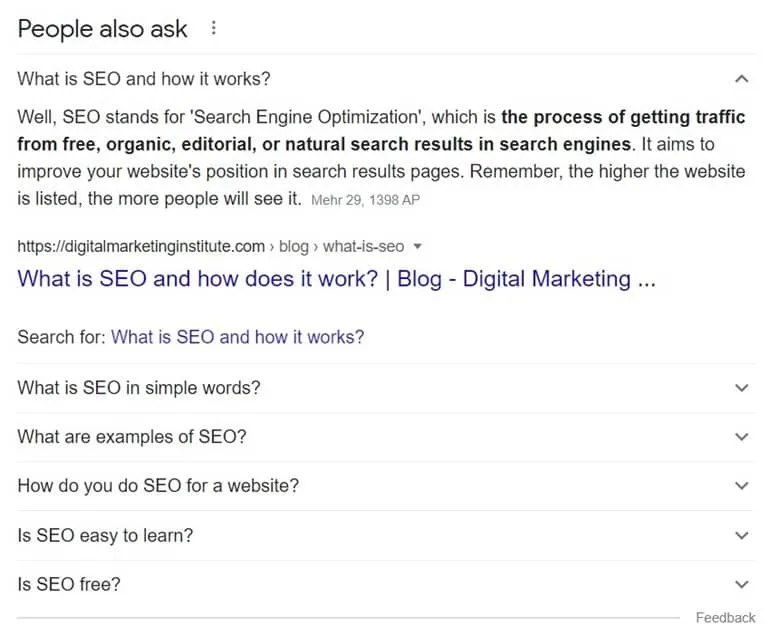779x636 pixels.
Task: Click the dropdown arrow next to the digitalmarketinginstitute URL
Action: coord(418,246)
